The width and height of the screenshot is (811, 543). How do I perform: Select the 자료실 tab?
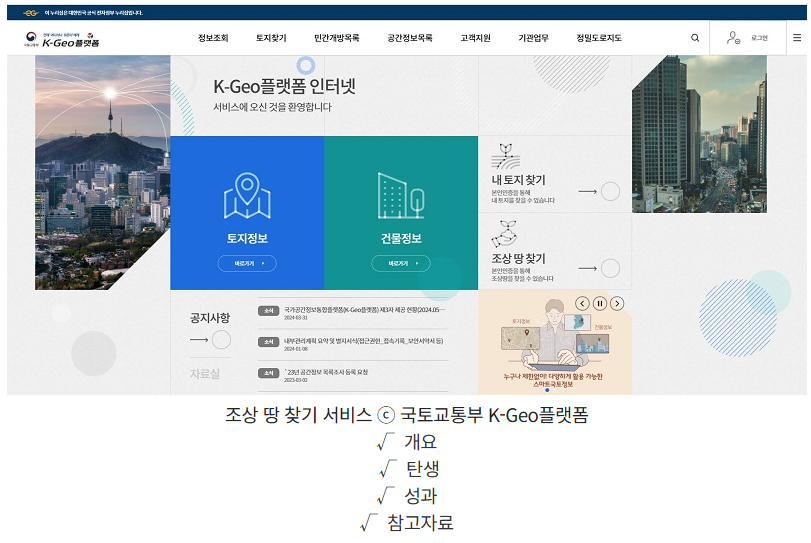205,373
